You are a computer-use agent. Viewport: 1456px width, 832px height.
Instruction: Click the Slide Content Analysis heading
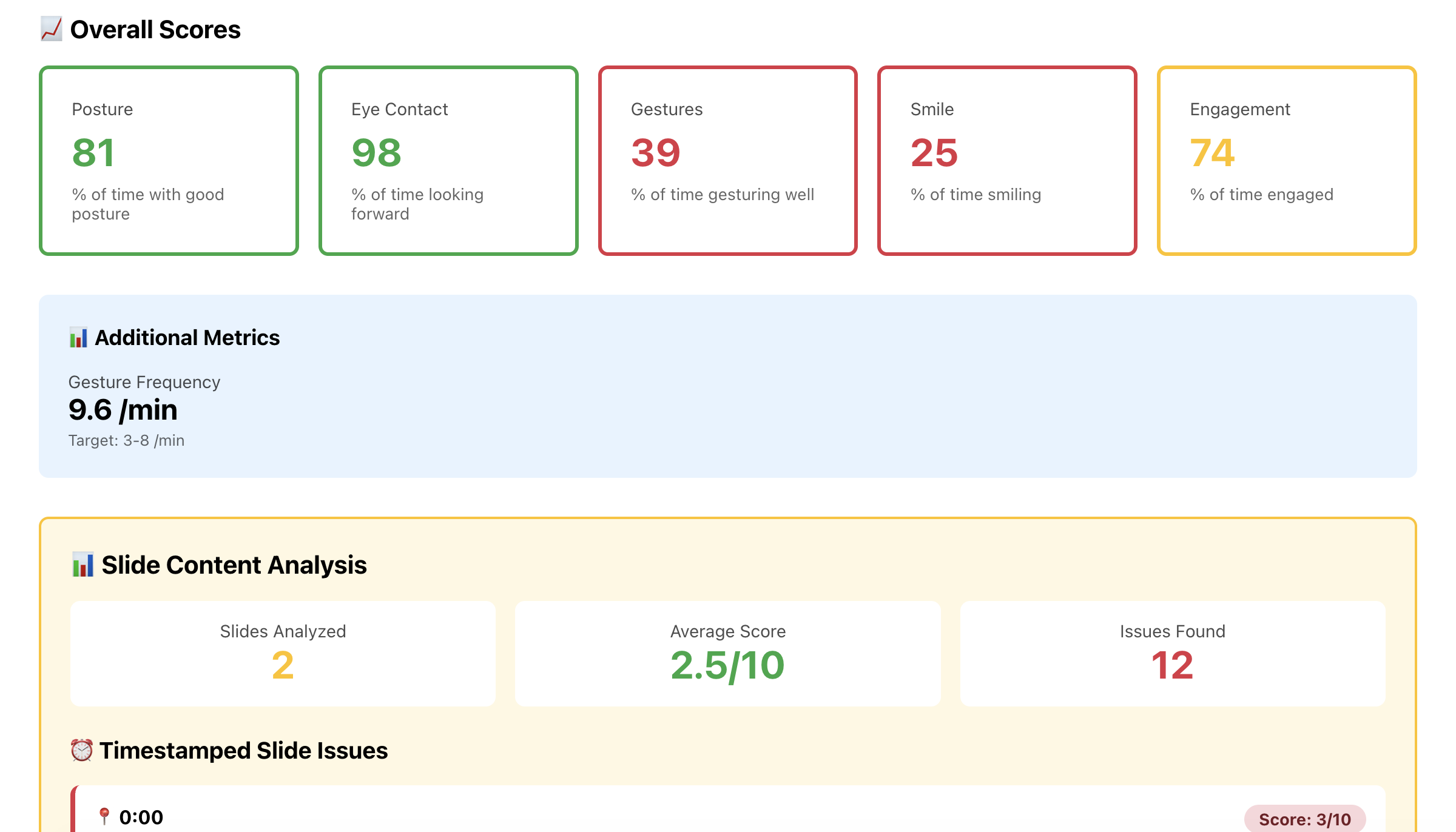(234, 565)
